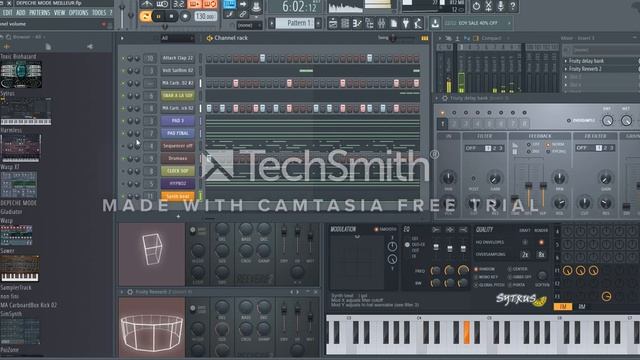
Task: Add a channel with plus button
Action: 178,216
